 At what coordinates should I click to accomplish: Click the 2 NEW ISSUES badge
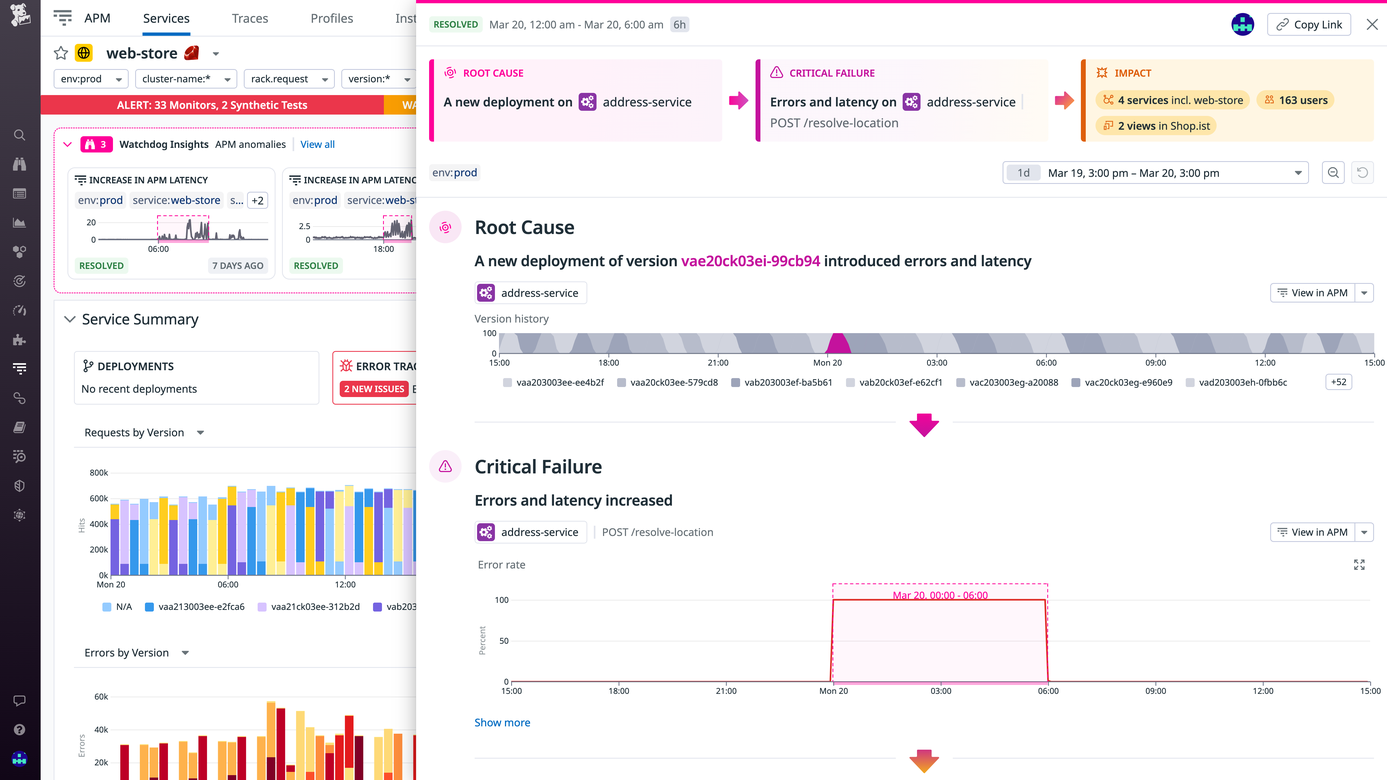coord(373,389)
